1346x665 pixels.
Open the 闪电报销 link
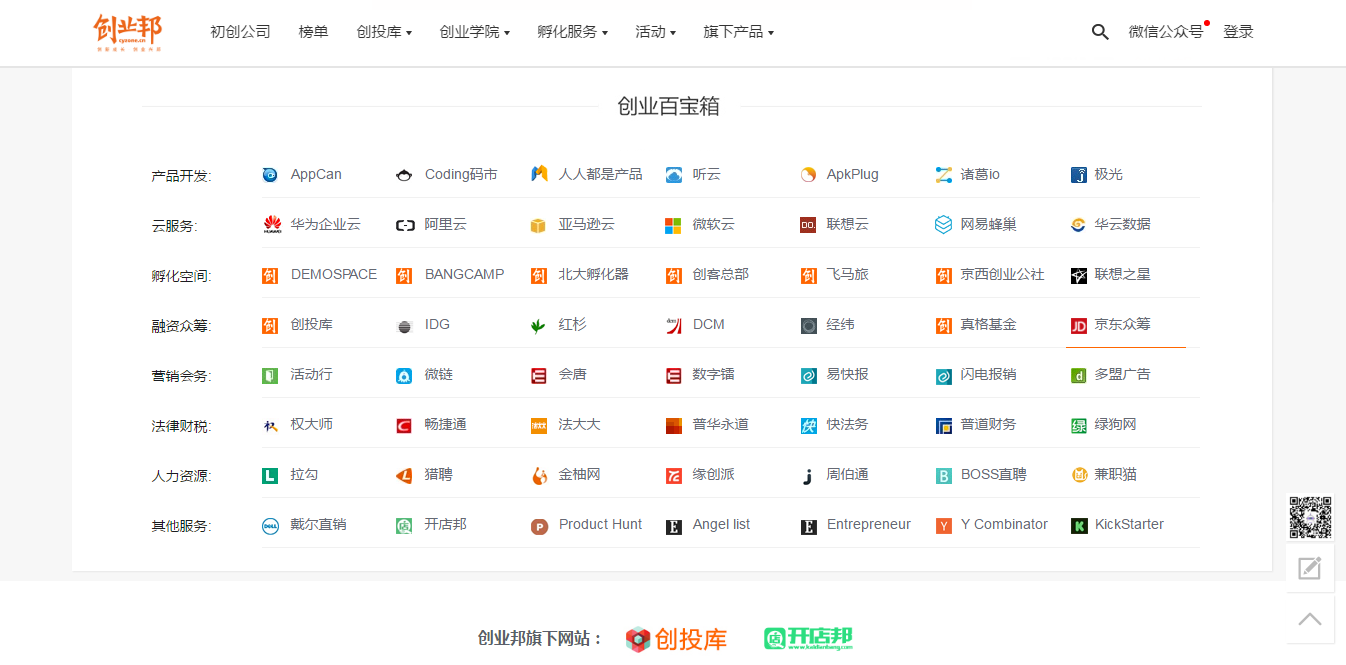click(x=988, y=374)
